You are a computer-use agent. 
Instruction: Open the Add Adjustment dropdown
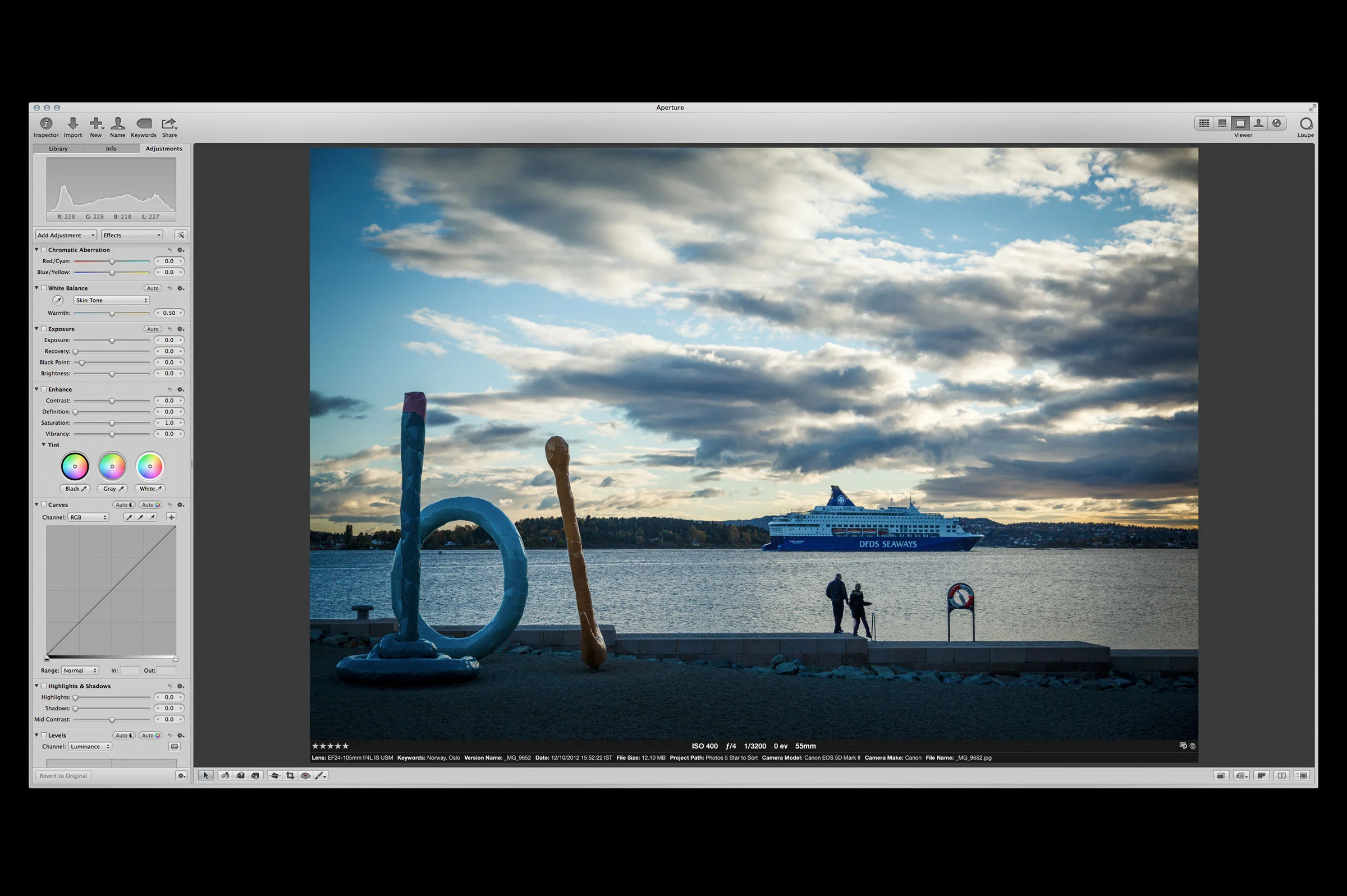(65, 235)
